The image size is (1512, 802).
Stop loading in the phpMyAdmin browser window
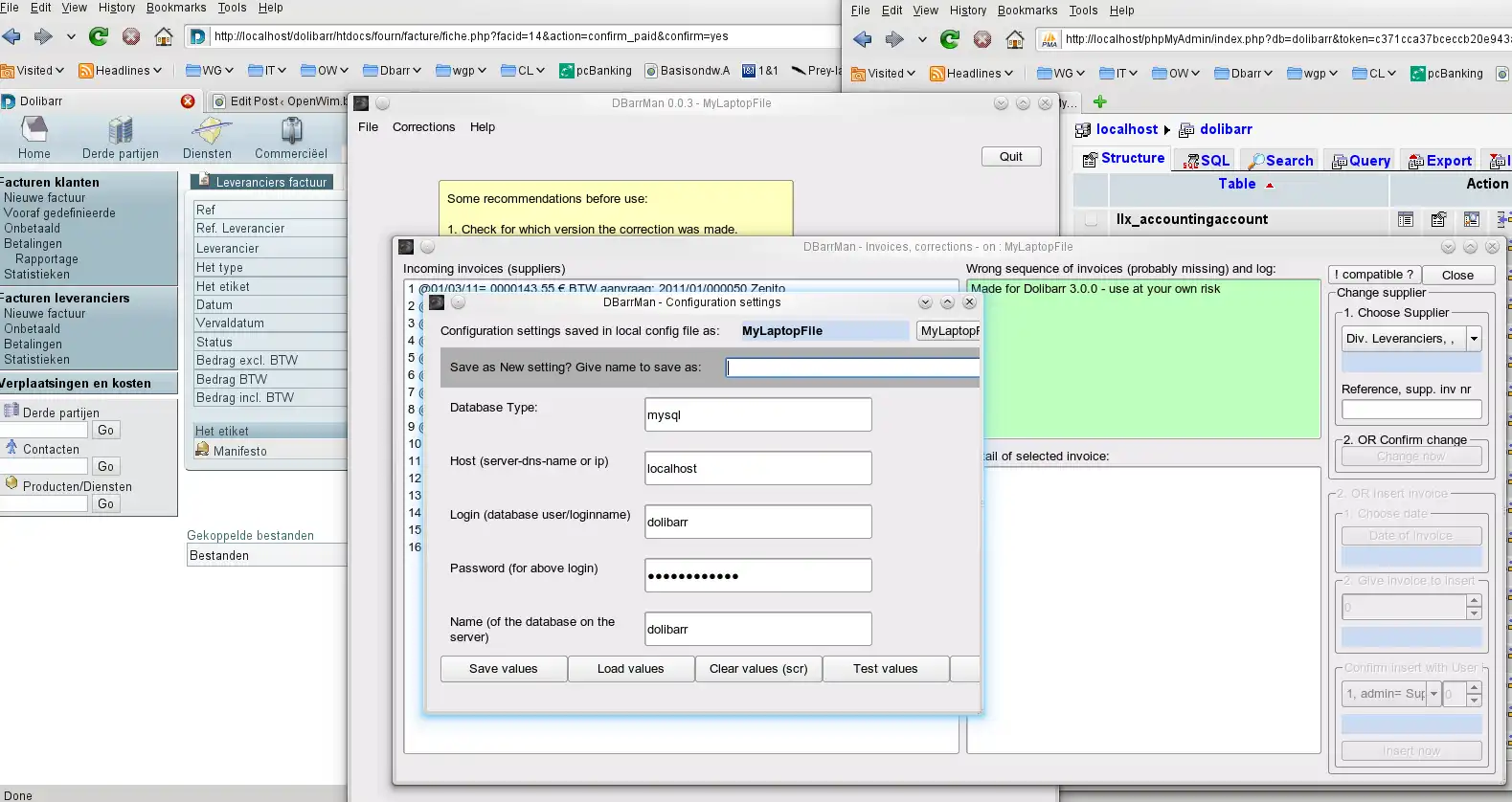pos(982,39)
